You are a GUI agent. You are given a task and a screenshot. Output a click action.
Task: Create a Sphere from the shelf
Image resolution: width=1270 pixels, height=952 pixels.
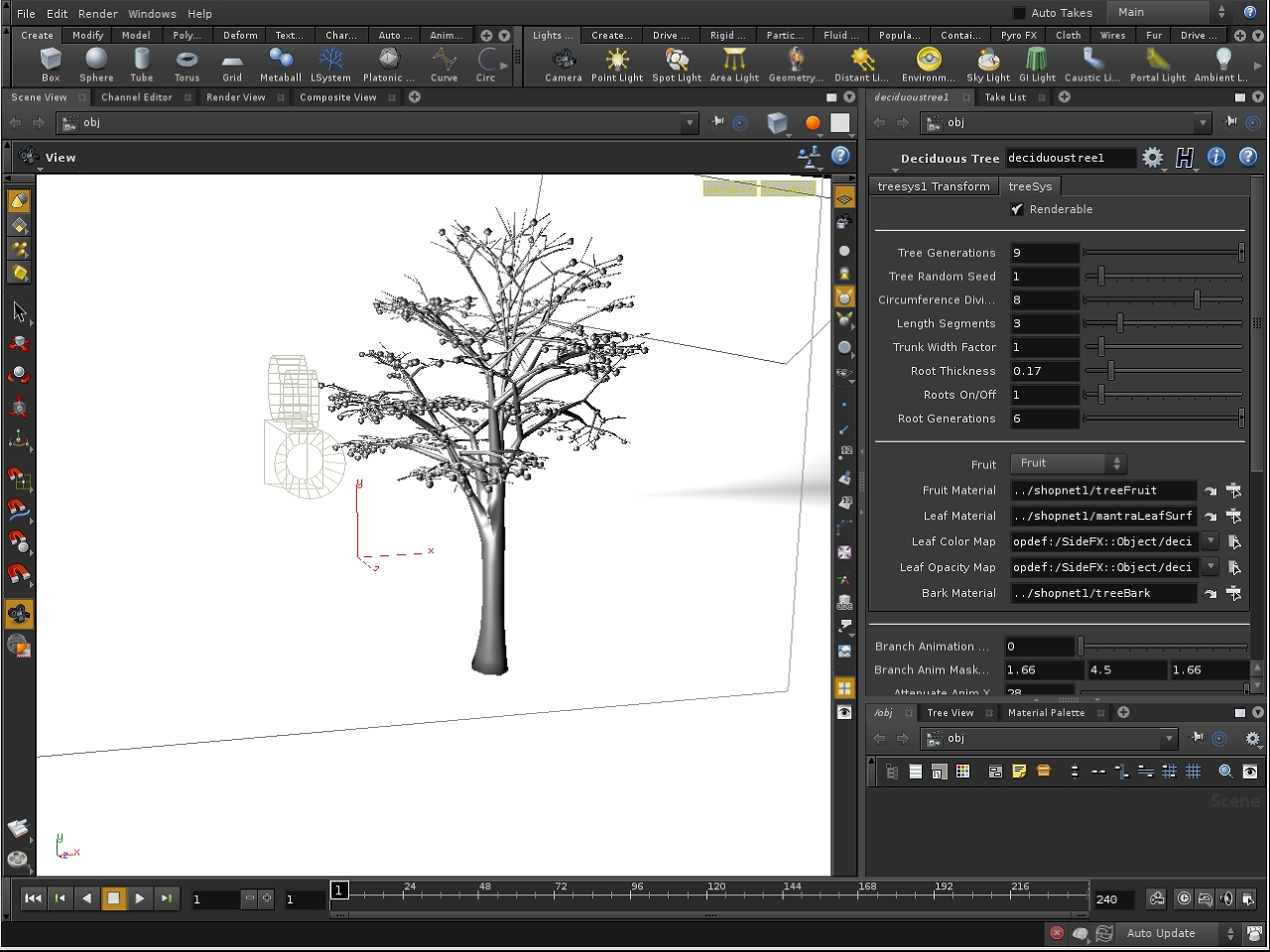pos(96,64)
